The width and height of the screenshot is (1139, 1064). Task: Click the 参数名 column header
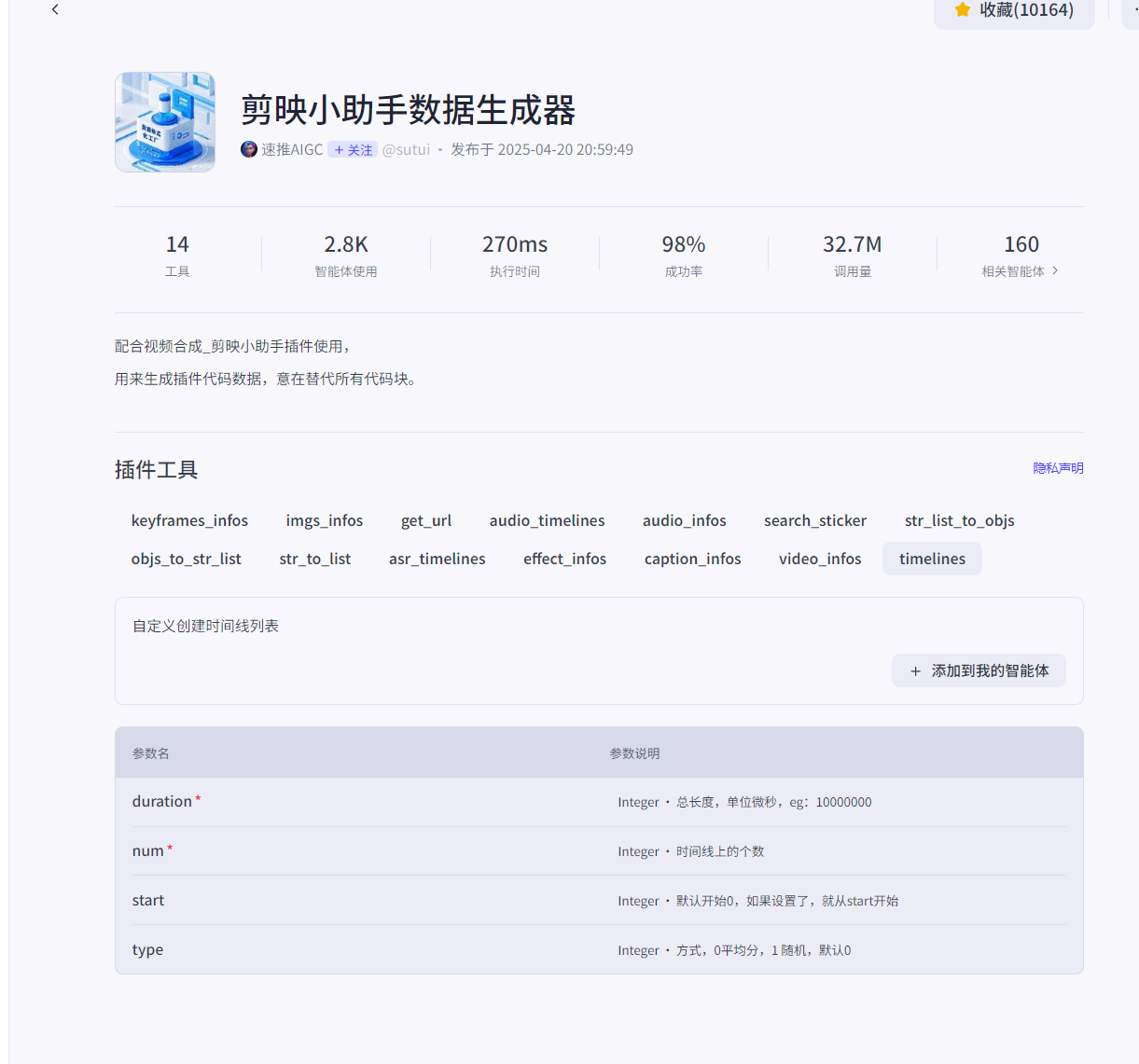tap(151, 753)
